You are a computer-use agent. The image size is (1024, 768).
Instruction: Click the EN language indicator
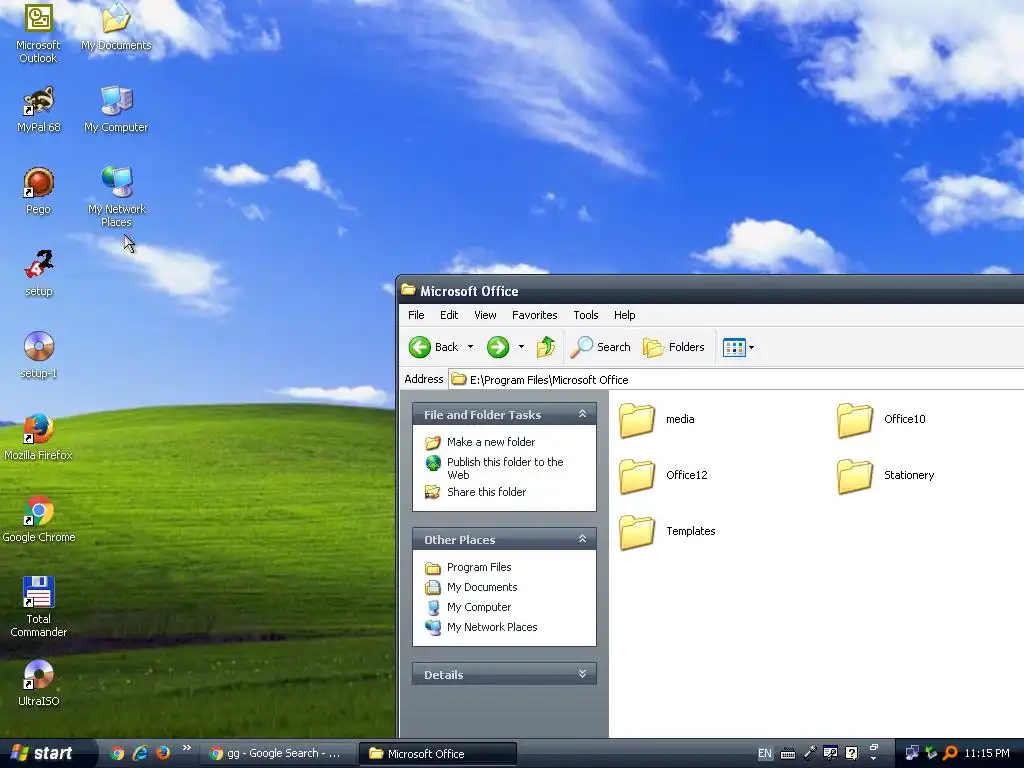pos(764,754)
